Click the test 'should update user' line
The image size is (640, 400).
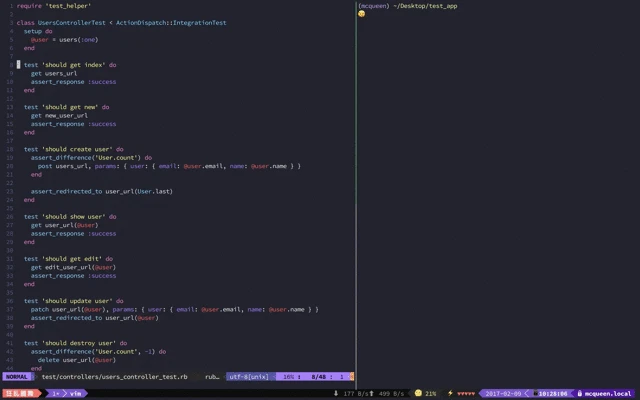[73, 301]
